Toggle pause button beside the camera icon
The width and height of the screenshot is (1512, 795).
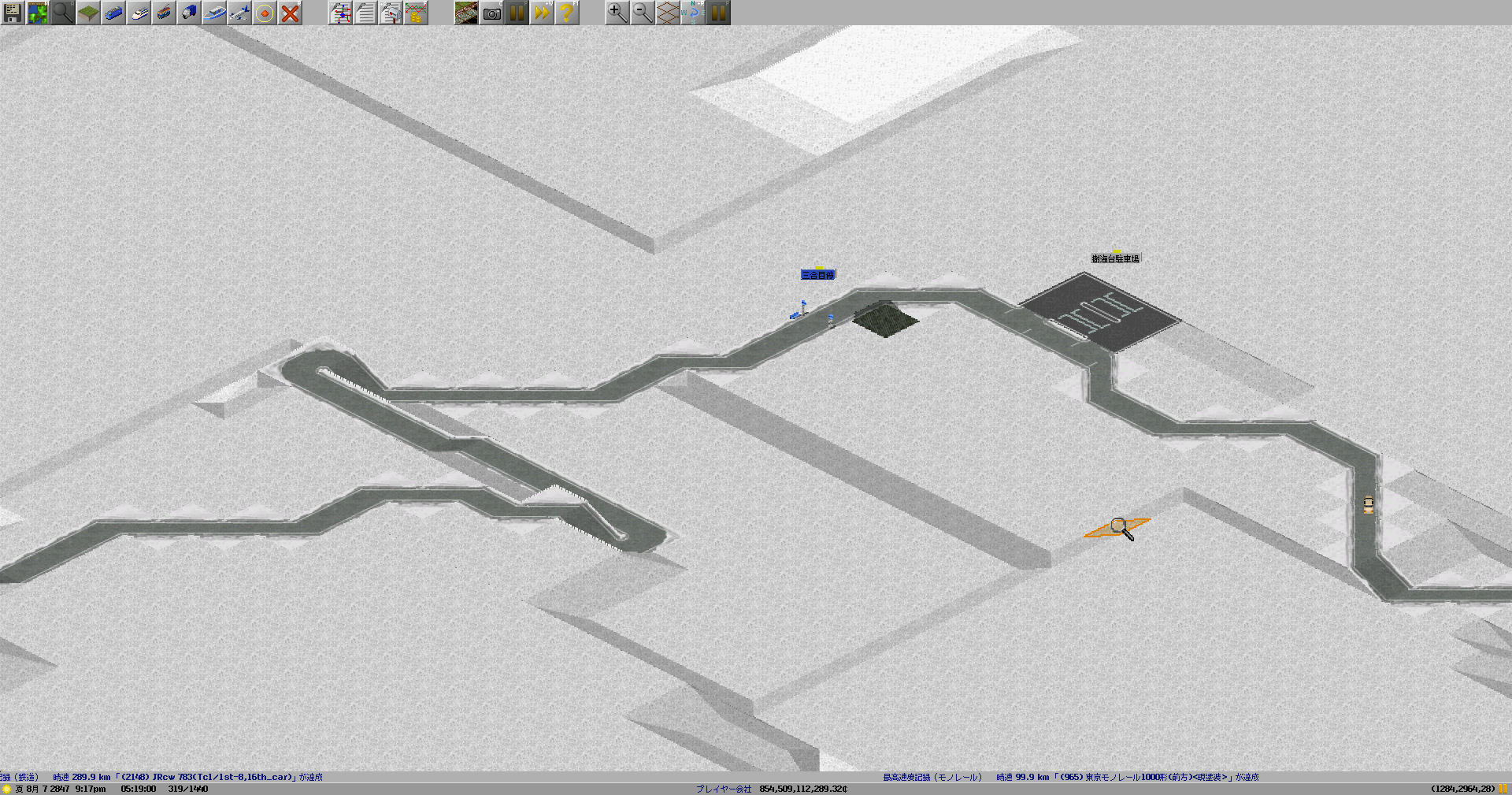click(x=517, y=13)
